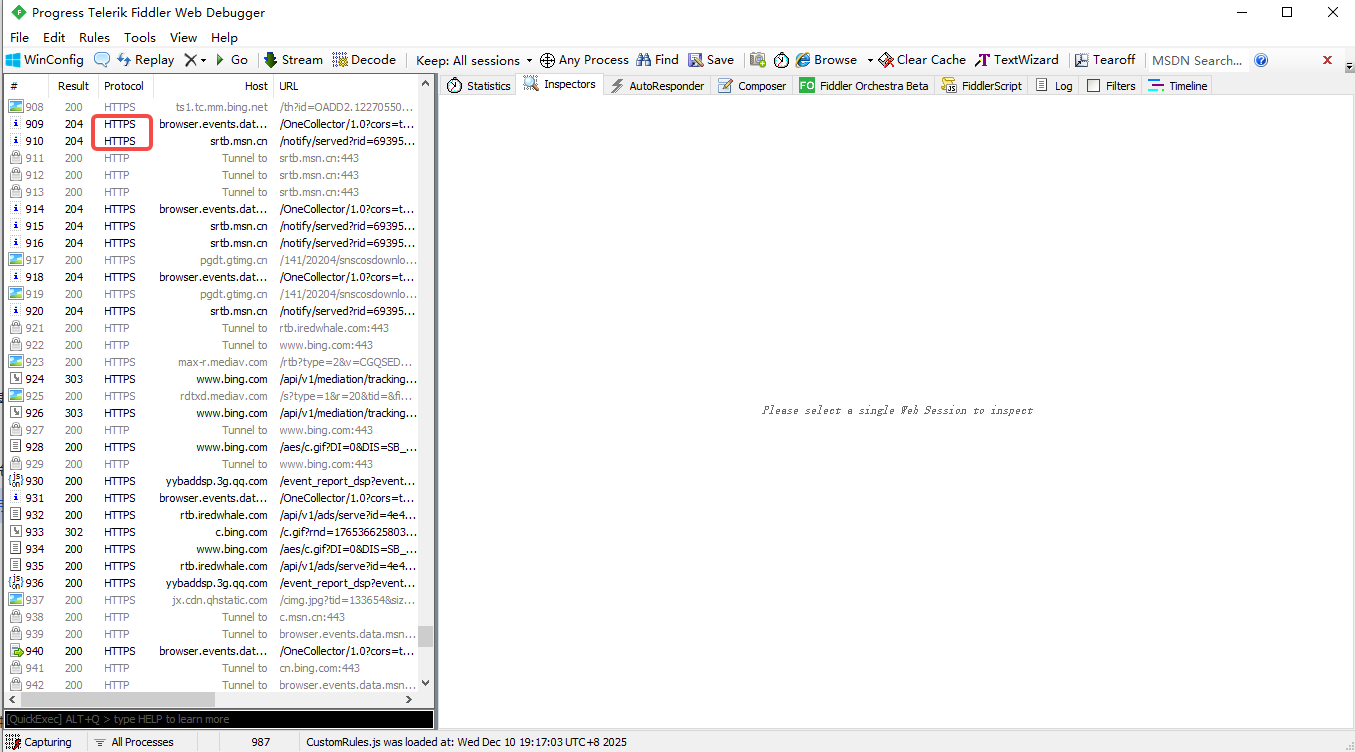Select session 923 host max-r.mediav.com
Screen dimensions: 1355x752
tap(211, 362)
